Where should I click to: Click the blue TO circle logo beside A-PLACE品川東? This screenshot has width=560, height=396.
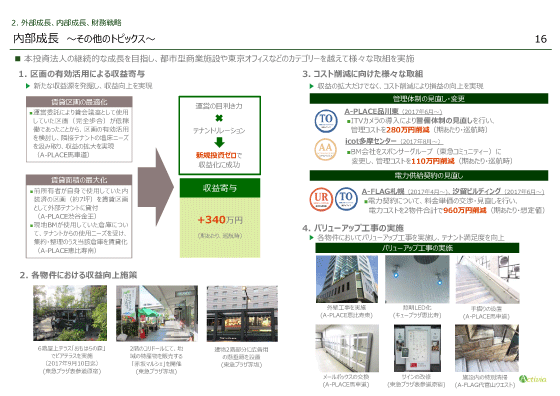click(326, 121)
